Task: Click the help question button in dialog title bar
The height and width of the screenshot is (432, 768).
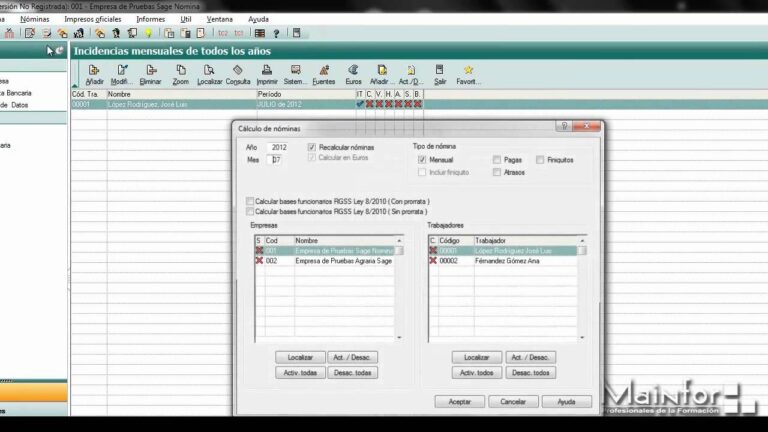Action: (564, 126)
